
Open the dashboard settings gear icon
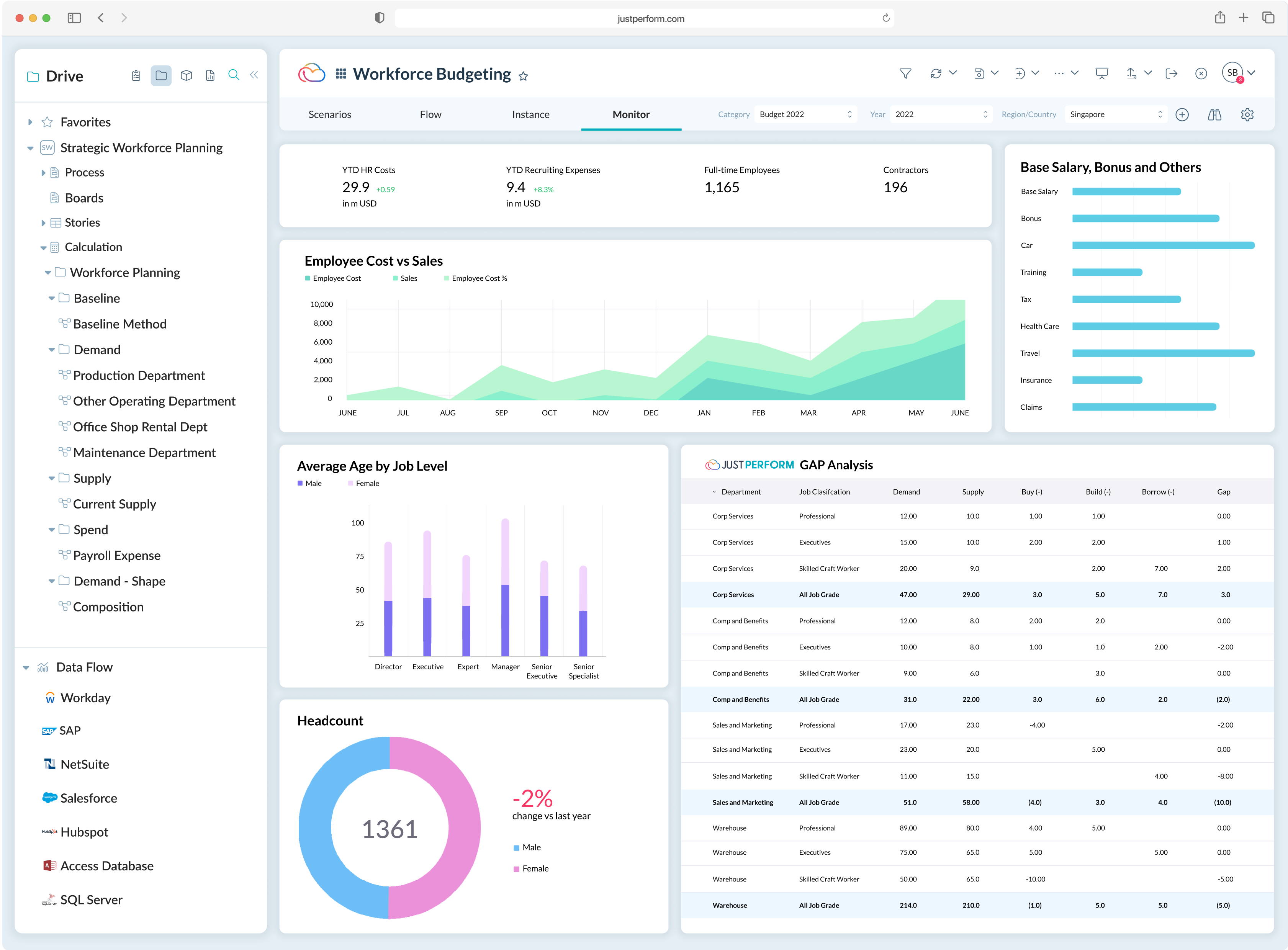click(1247, 114)
